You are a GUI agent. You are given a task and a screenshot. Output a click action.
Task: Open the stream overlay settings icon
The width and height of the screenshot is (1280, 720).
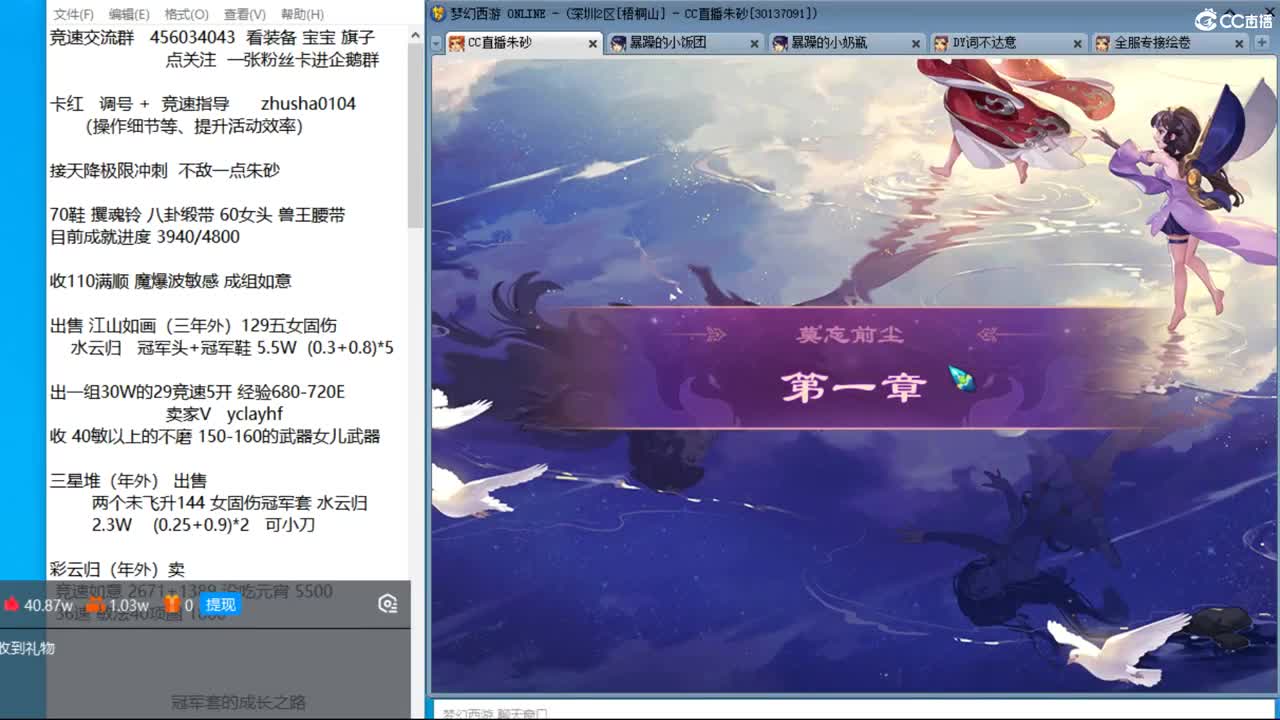(x=388, y=604)
